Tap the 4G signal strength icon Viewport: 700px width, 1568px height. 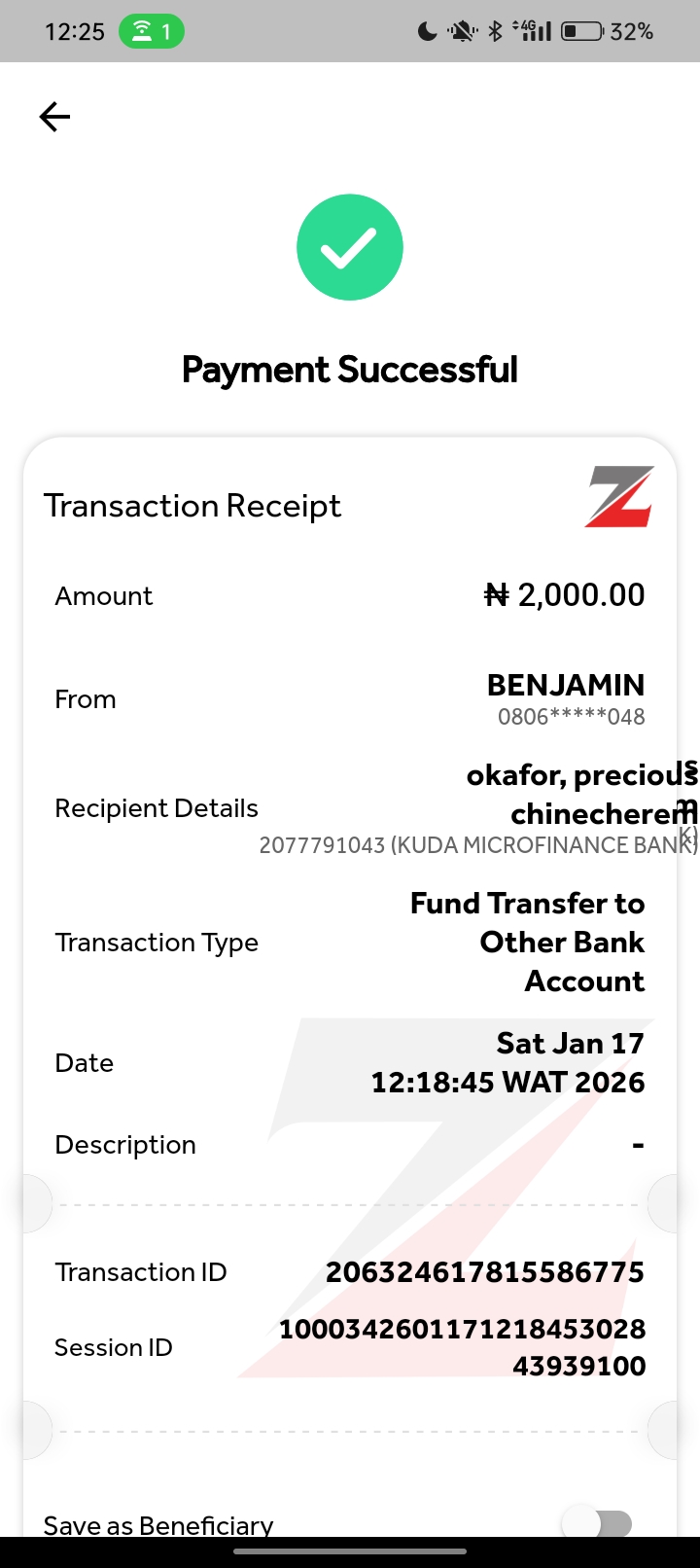click(x=533, y=32)
